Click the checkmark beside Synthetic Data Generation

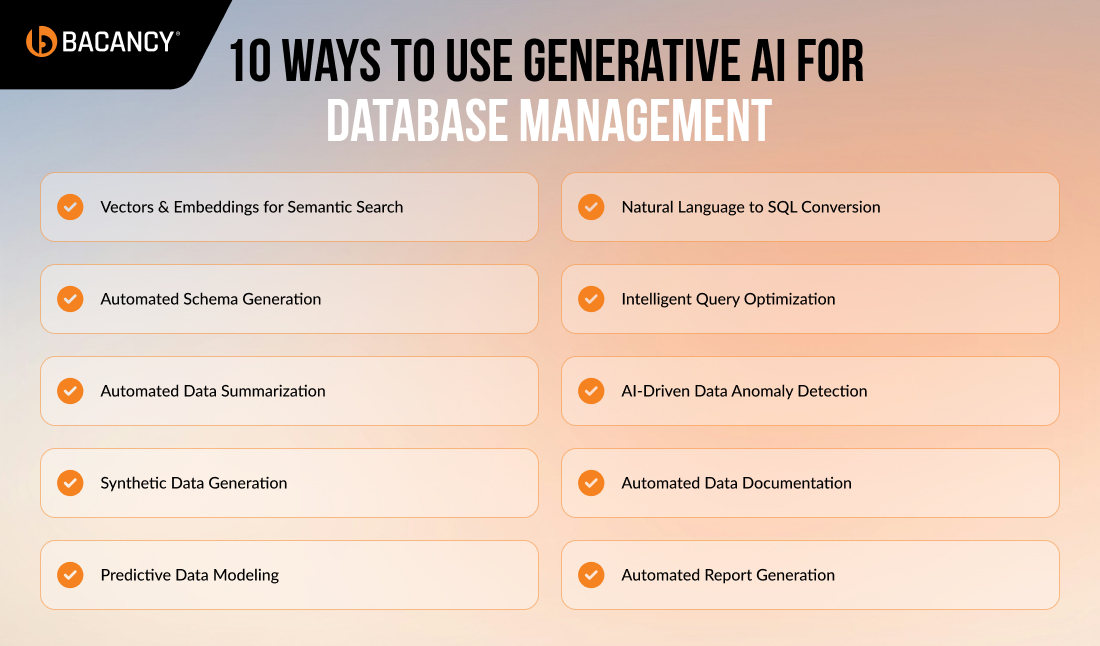pyautogui.click(x=70, y=483)
